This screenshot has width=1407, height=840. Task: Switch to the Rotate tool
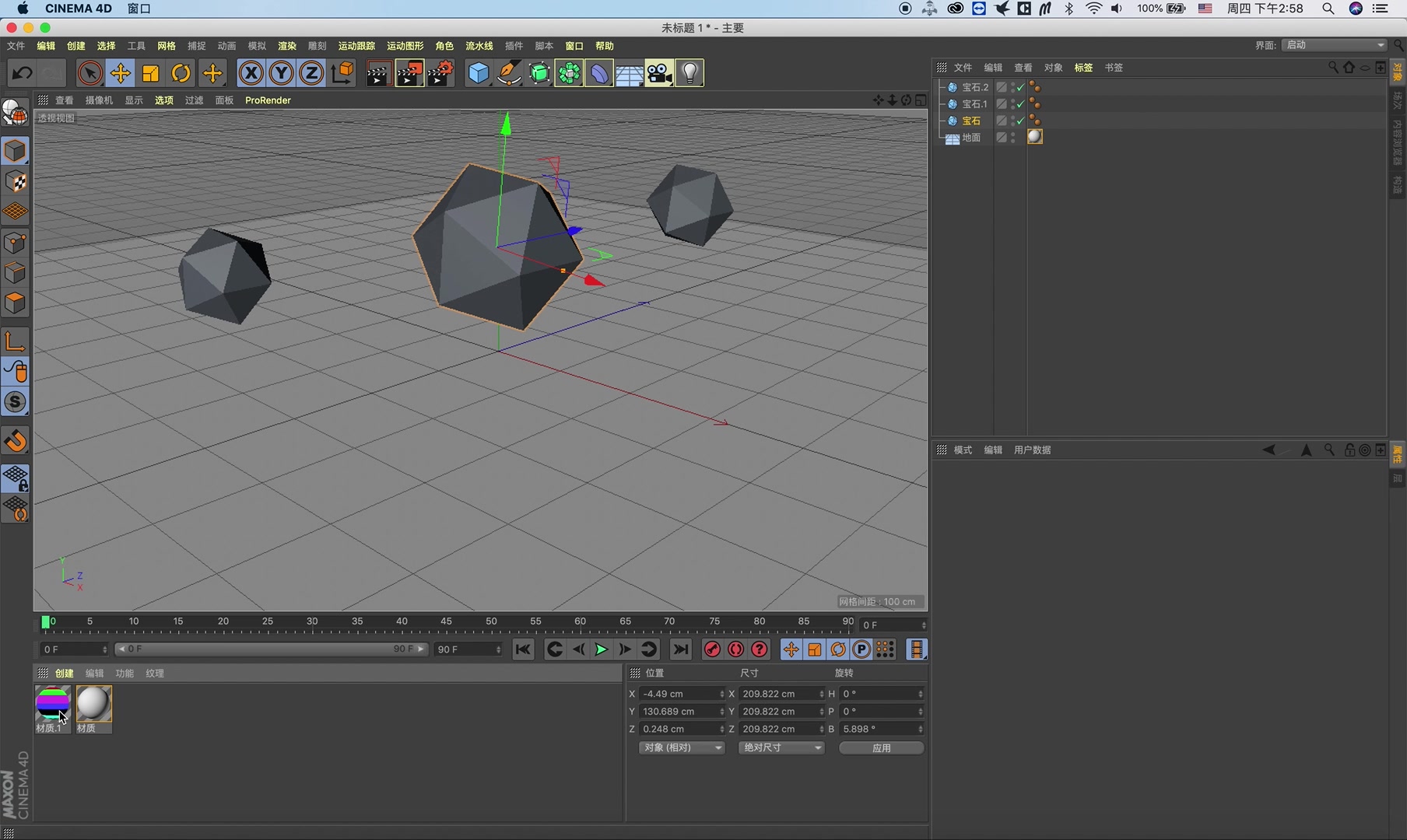181,72
